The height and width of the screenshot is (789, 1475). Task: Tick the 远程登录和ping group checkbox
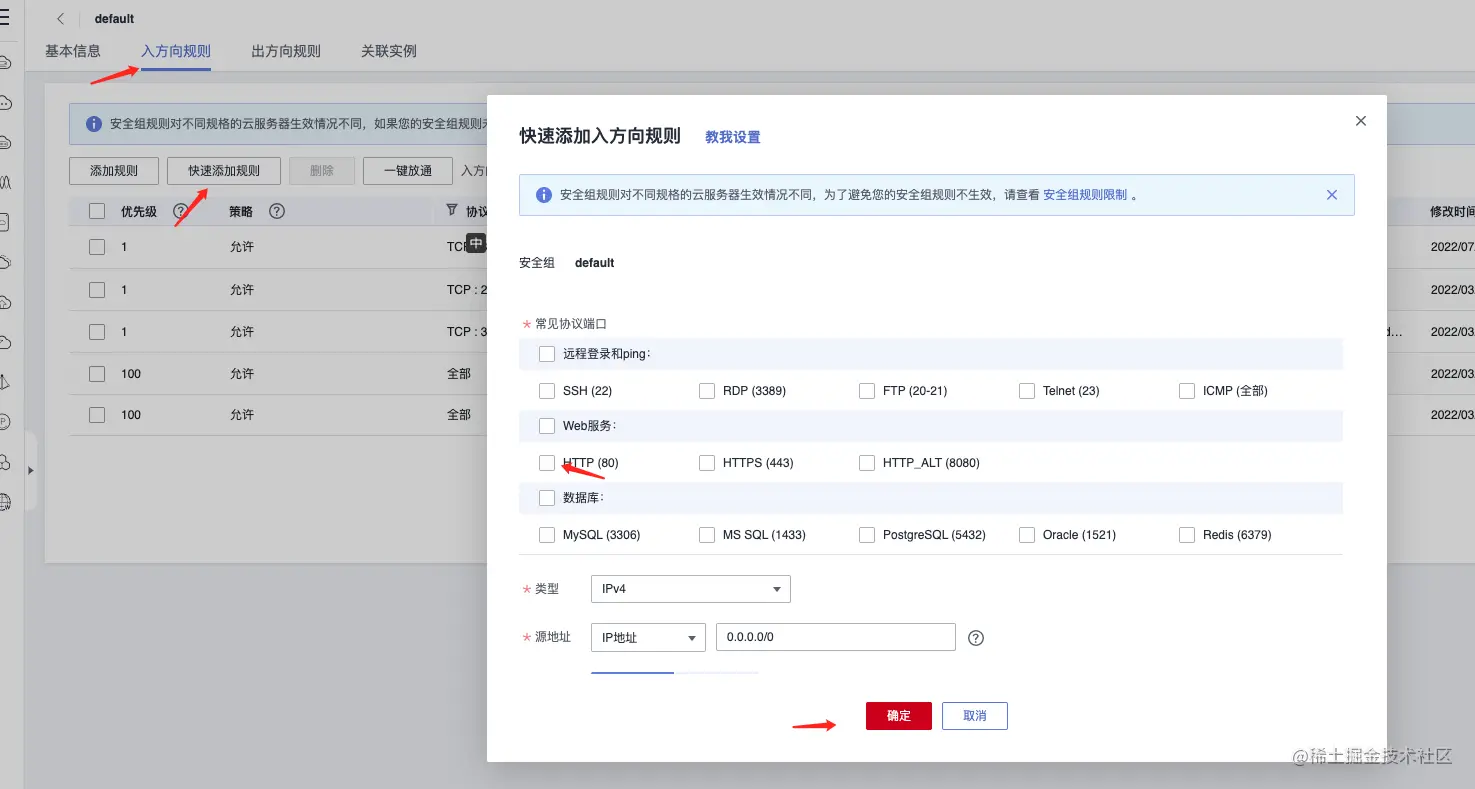[x=547, y=354]
